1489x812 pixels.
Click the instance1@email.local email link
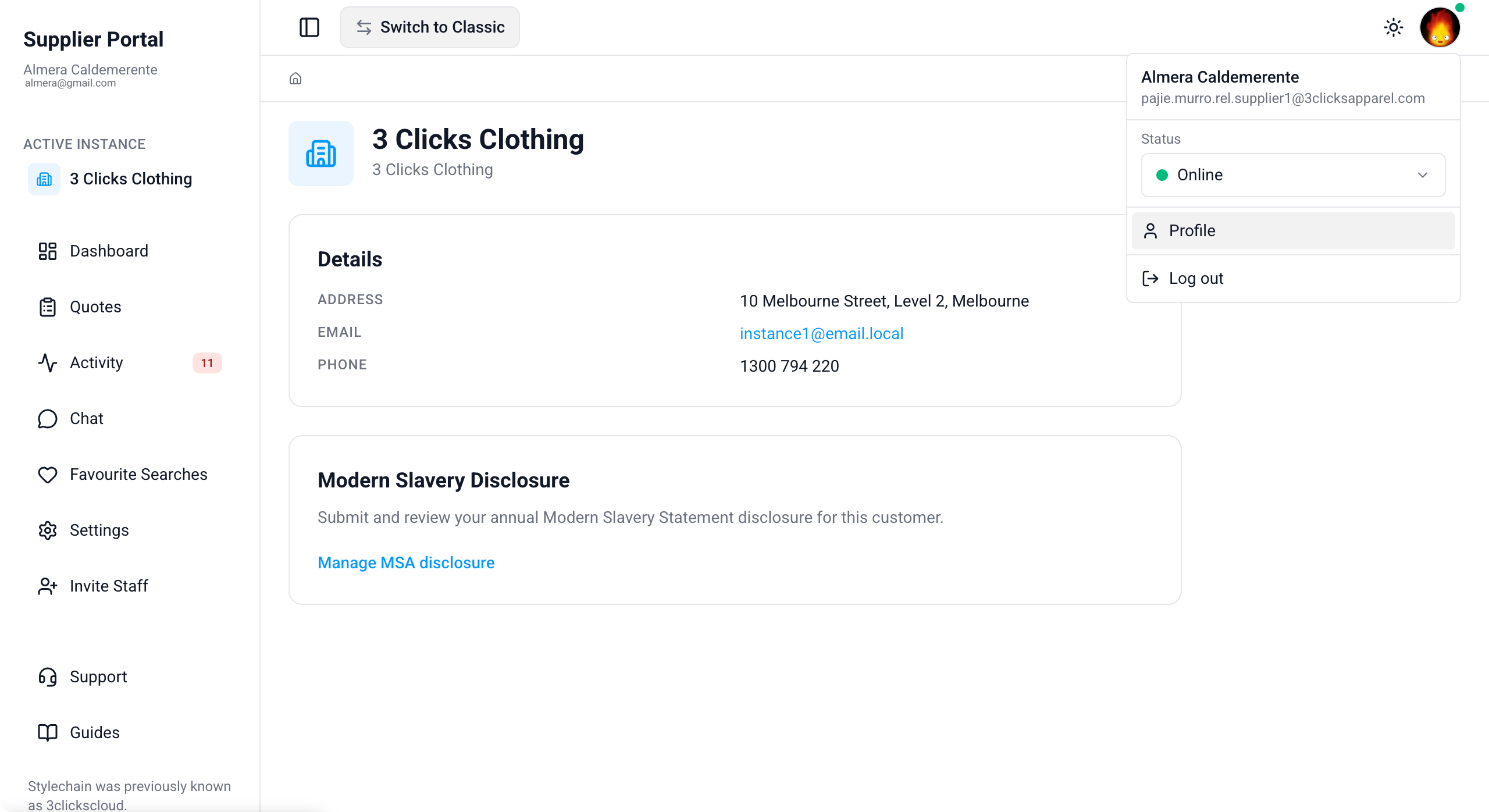point(821,334)
